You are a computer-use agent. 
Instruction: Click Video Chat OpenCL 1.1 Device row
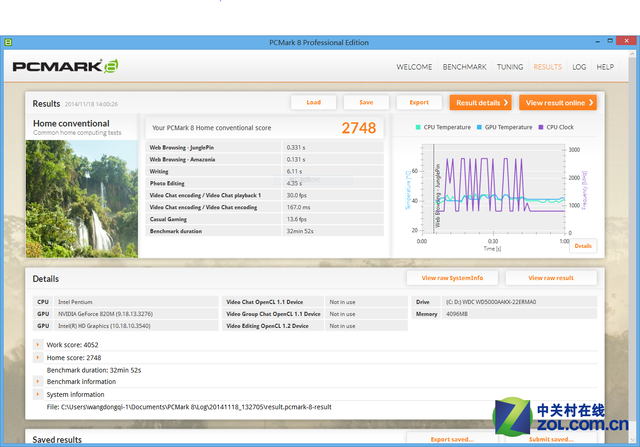click(x=315, y=302)
